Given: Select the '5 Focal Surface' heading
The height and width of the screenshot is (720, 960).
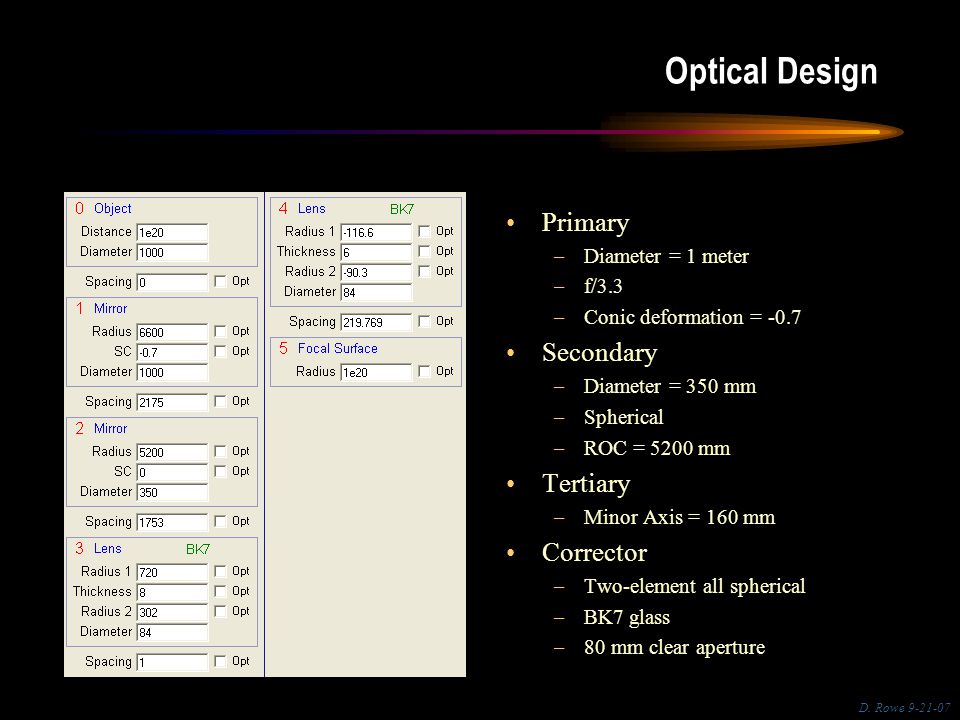Looking at the screenshot, I should pos(328,348).
